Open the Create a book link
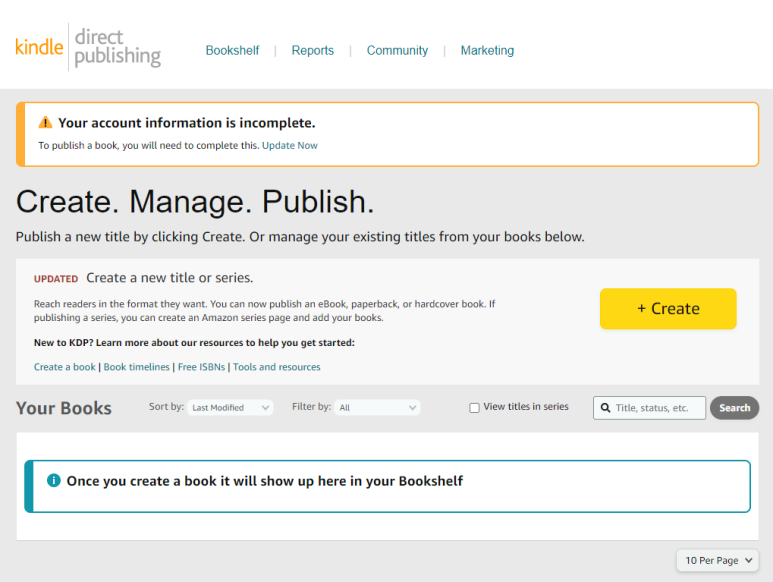Viewport: 773px width, 582px height. (x=65, y=367)
